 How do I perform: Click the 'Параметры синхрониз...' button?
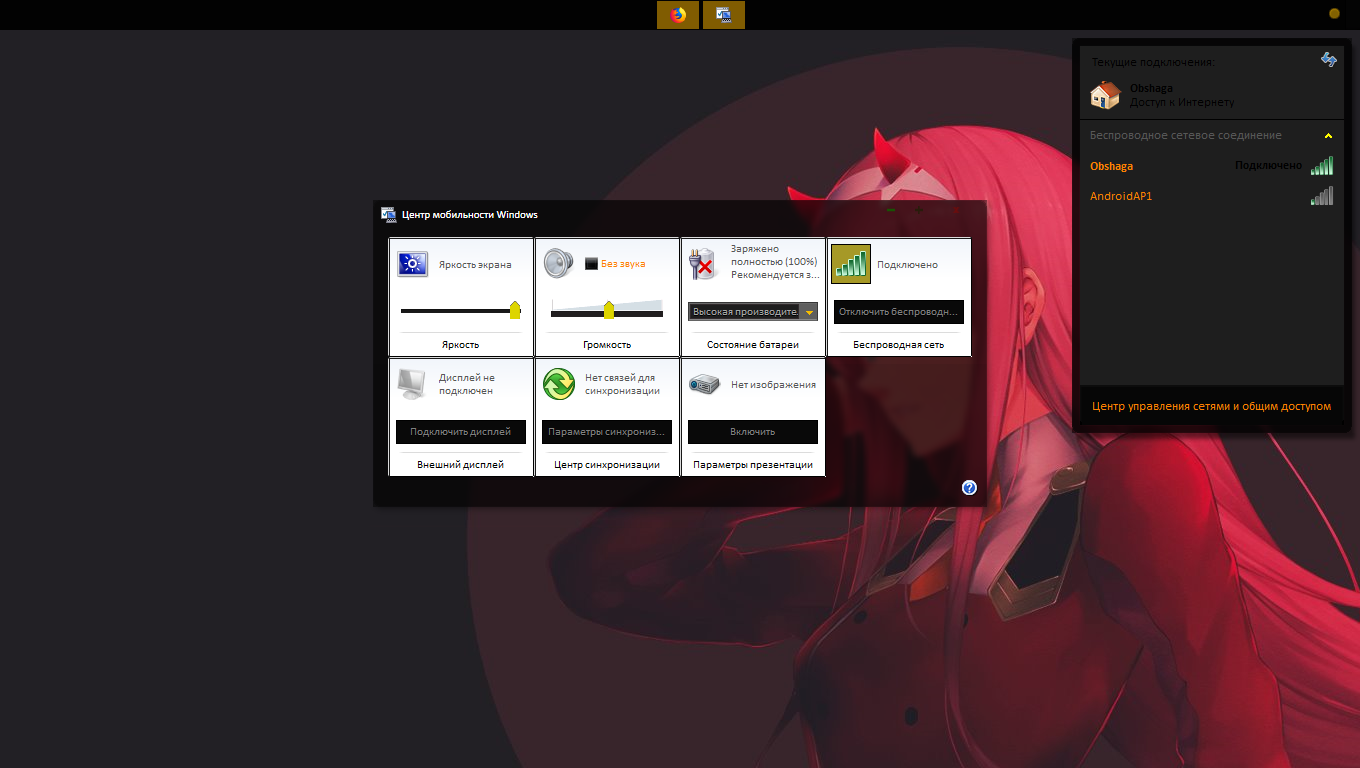coord(607,432)
